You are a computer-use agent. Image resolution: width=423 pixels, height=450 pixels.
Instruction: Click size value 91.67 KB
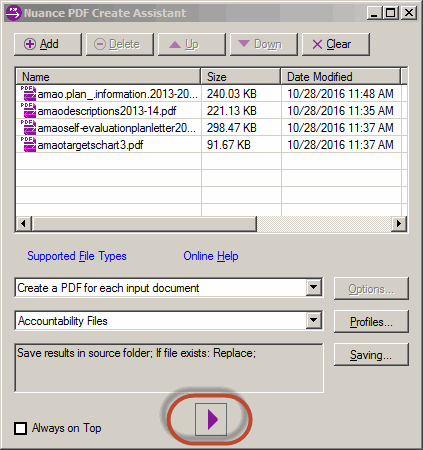coord(229,145)
